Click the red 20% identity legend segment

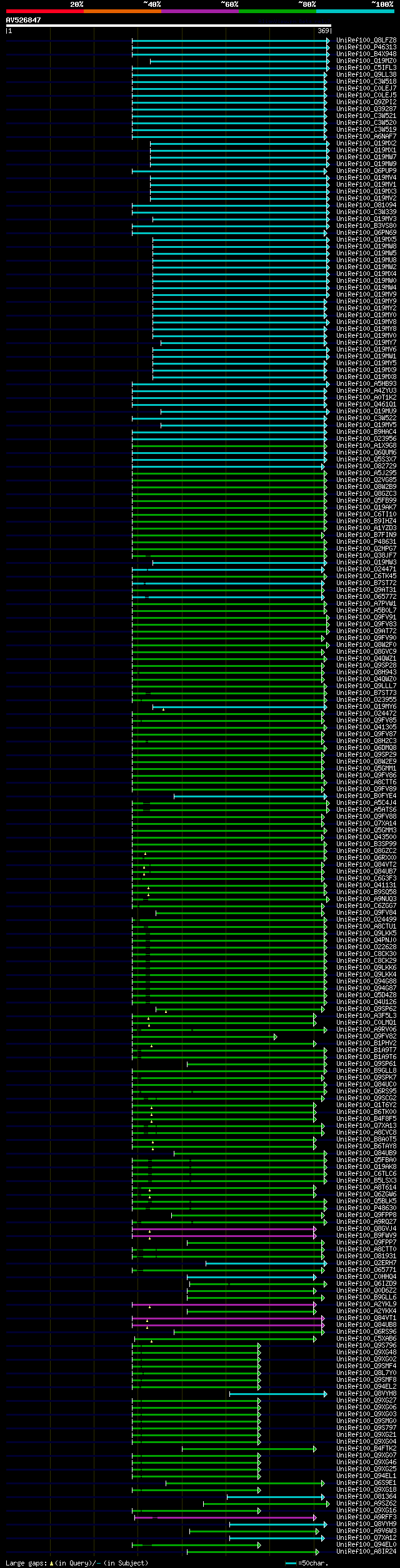[44, 11]
